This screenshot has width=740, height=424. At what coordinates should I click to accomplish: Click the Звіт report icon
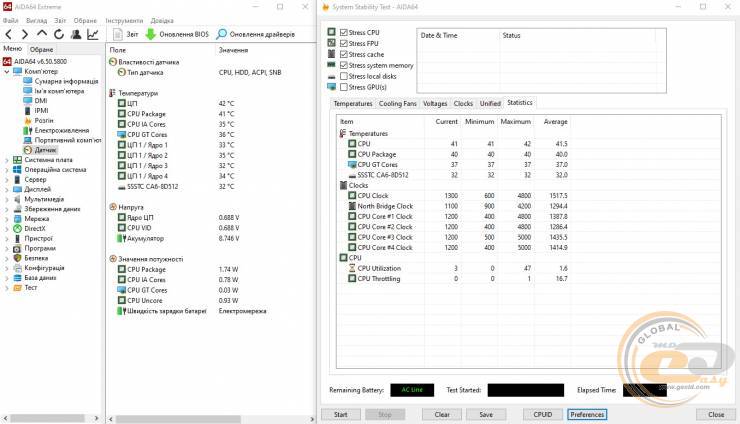(x=118, y=34)
